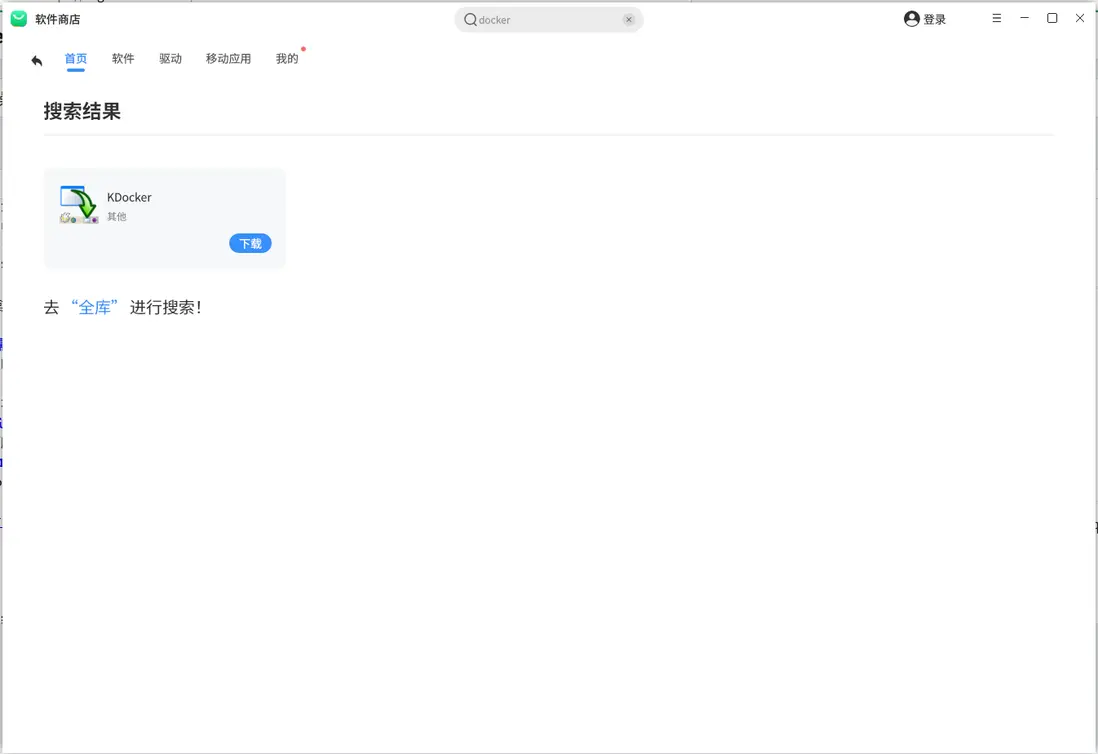Clear the docker search with the X icon
This screenshot has width=1098, height=754.
(629, 19)
